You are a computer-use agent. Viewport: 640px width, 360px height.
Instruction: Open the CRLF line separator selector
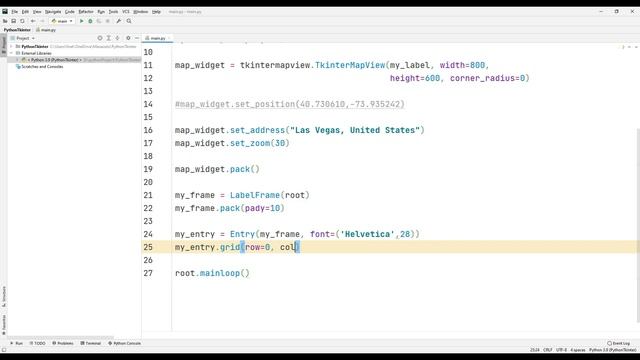click(548, 350)
